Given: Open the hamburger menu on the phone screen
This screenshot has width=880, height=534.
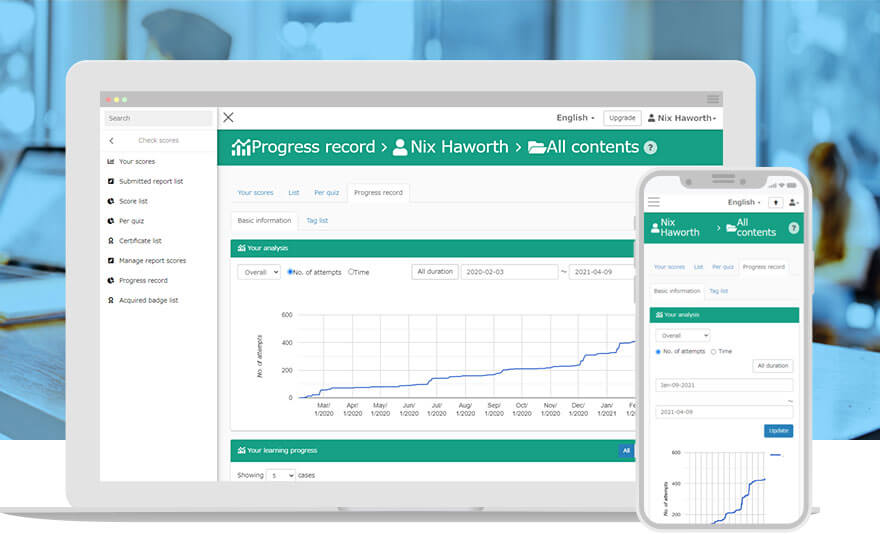Looking at the screenshot, I should [x=654, y=202].
